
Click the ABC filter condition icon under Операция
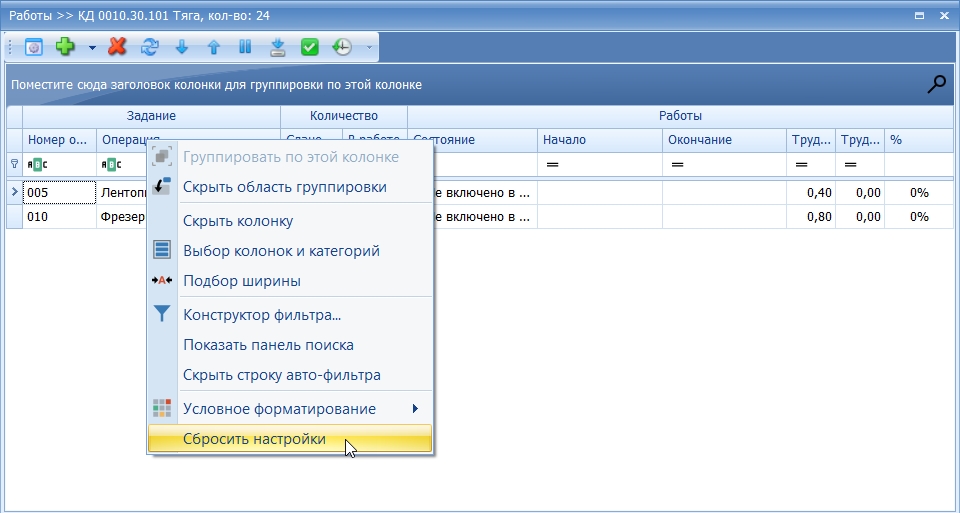111,165
